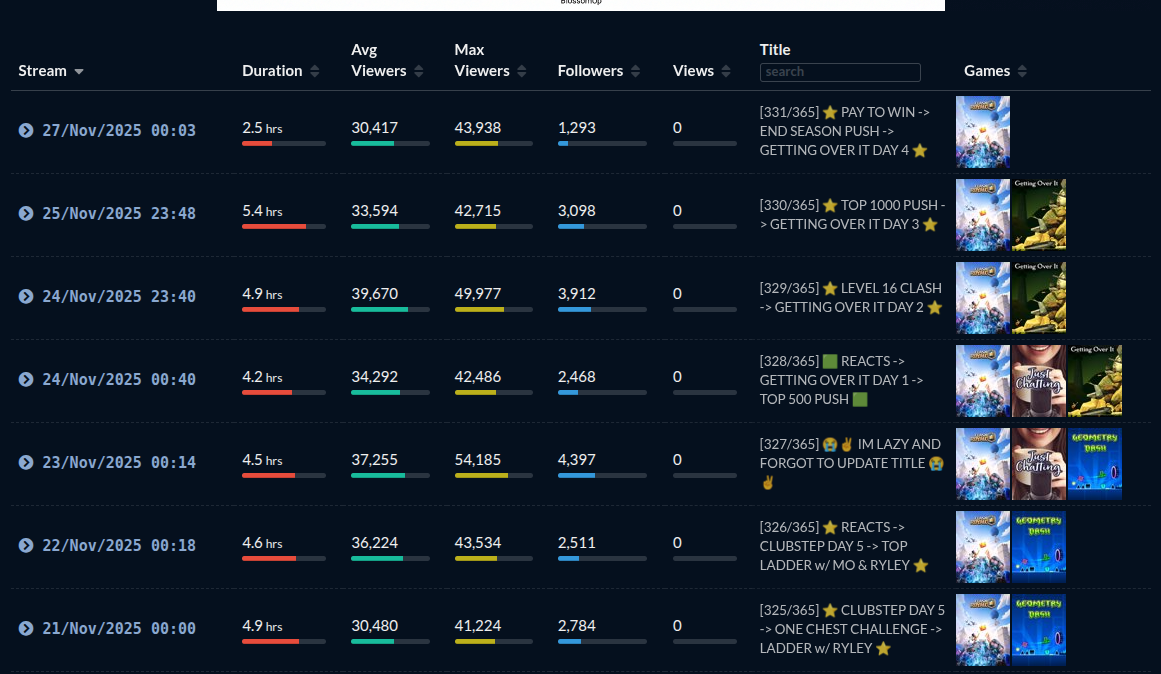Viewport: 1161px width, 674px height.
Task: Expand the 27/Nov/2025 00:03 stream row arrow
Action: point(26,131)
